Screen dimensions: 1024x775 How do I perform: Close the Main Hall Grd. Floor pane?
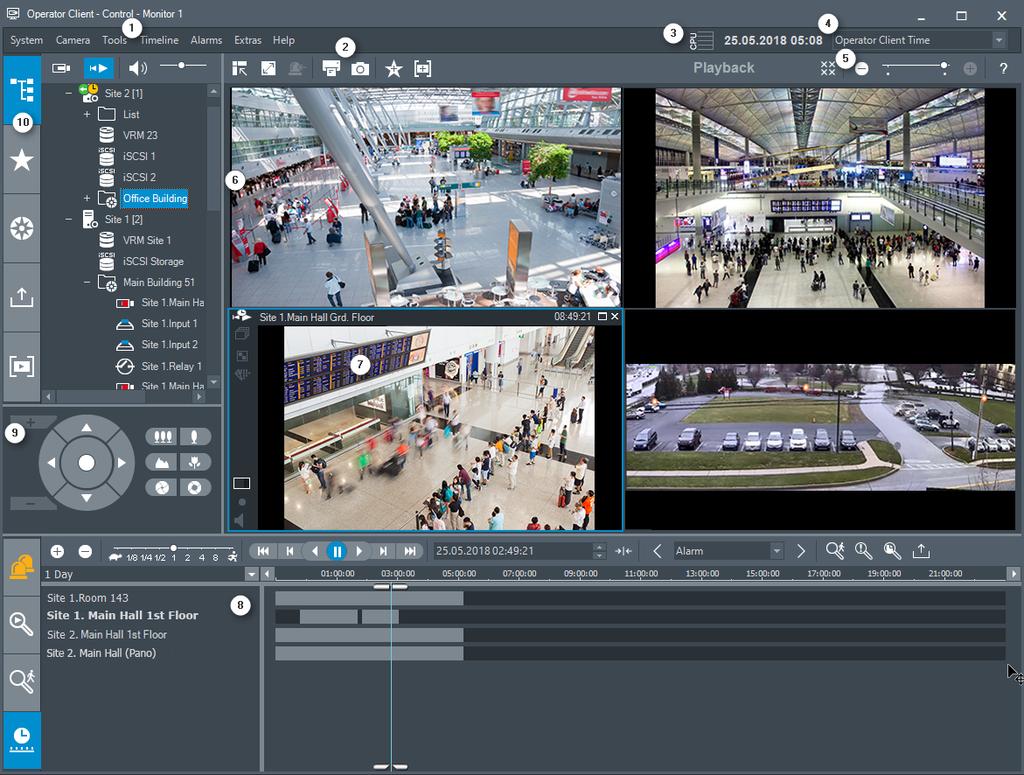point(615,316)
